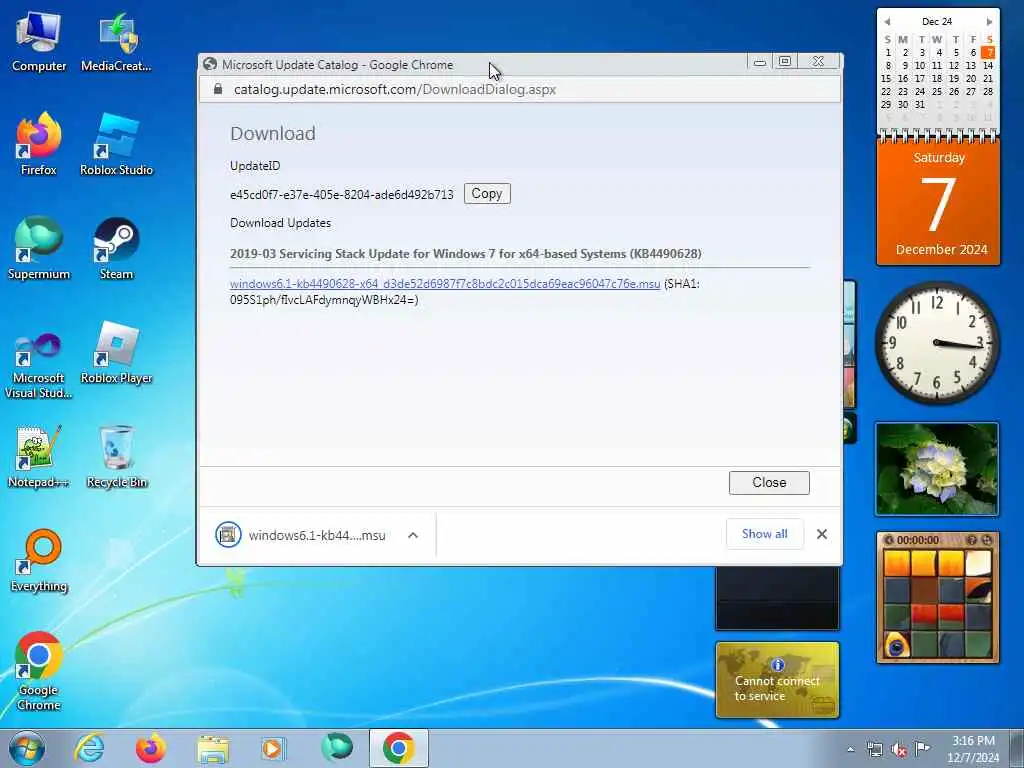Viewport: 1024px width, 768px height.
Task: Open the windows6.1-kb44....msu download item
Action: pos(316,535)
